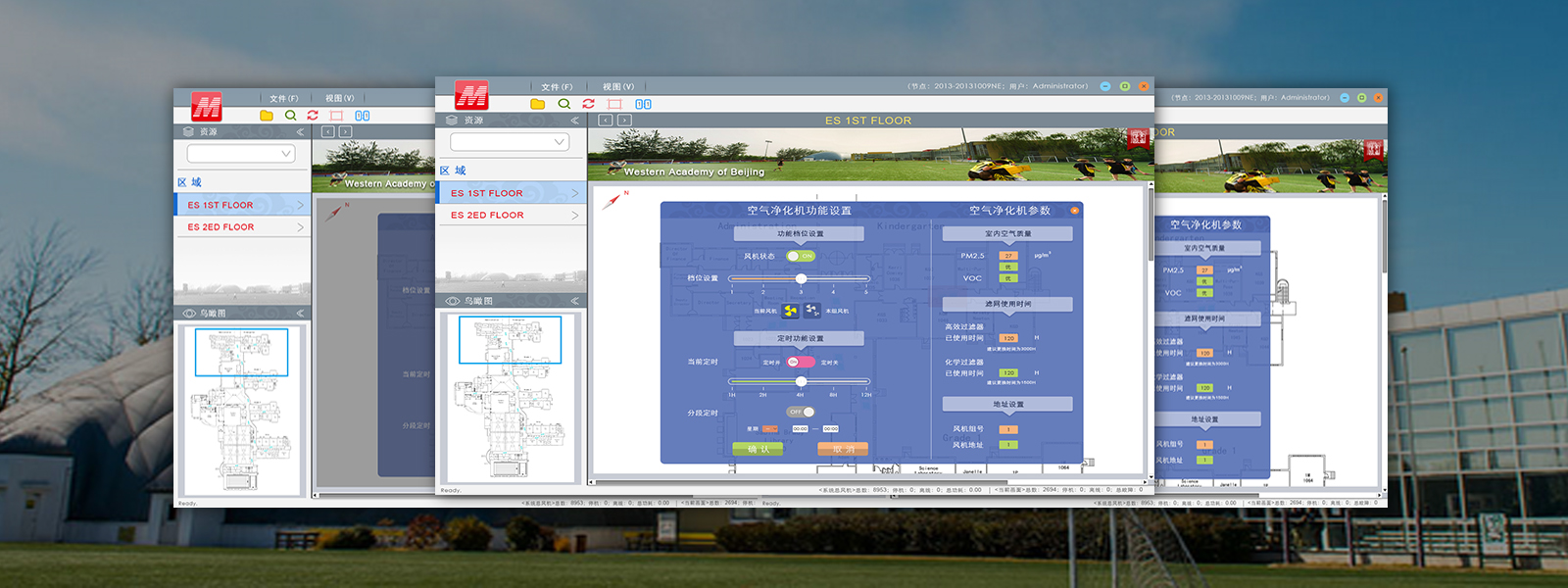Click the yellow folder icon in front window
This screenshot has width=1568, height=588.
click(537, 104)
